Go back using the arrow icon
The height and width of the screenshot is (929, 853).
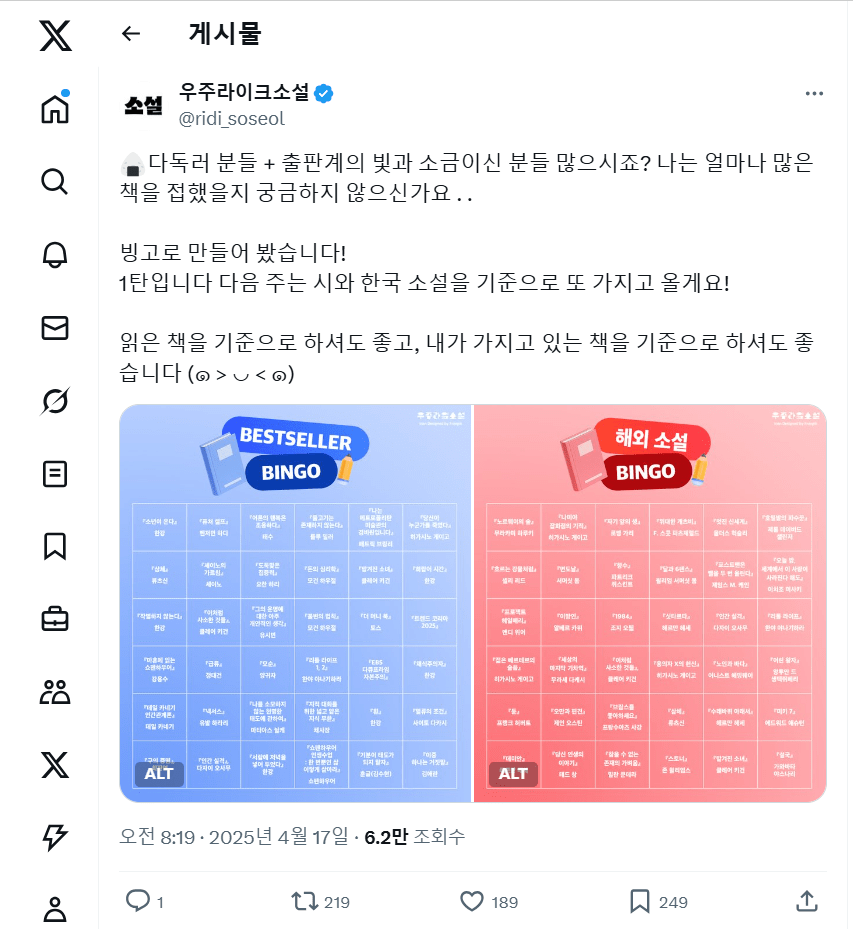[x=131, y=33]
